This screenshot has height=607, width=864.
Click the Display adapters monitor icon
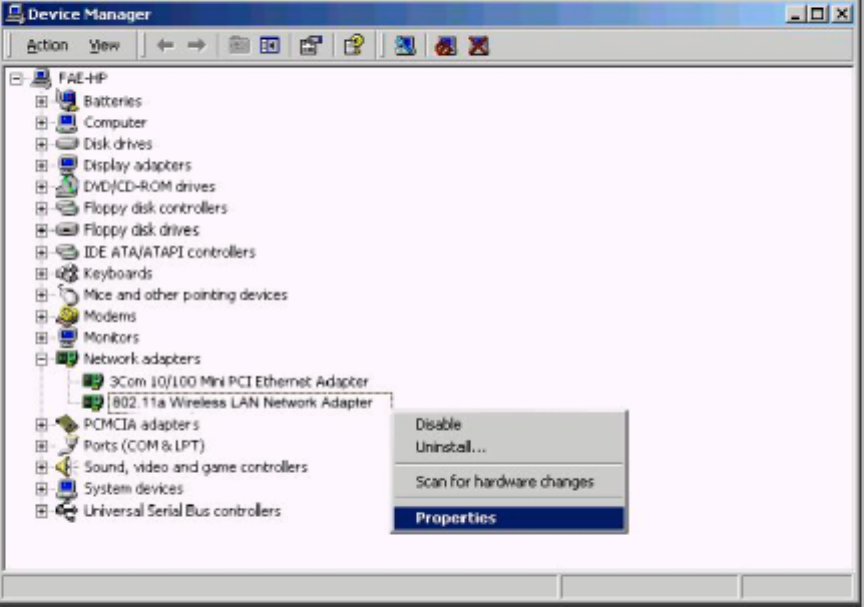pyautogui.click(x=67, y=165)
